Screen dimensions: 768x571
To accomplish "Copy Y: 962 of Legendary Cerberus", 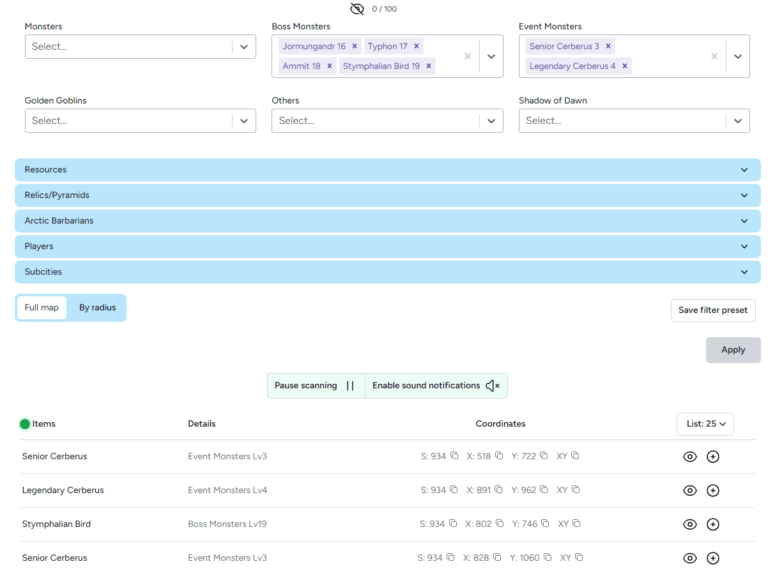I will coord(544,490).
